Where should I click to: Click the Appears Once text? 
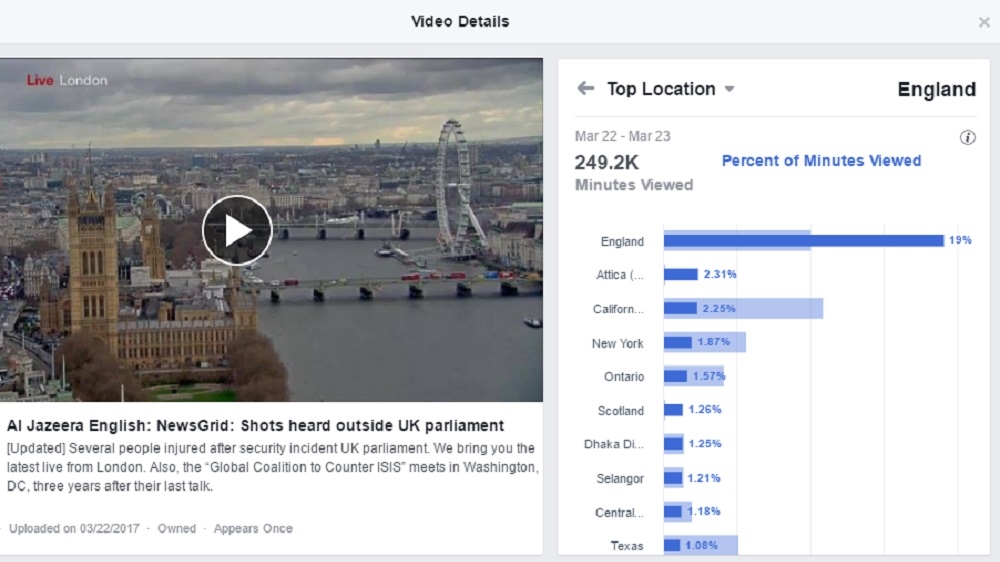[253, 528]
